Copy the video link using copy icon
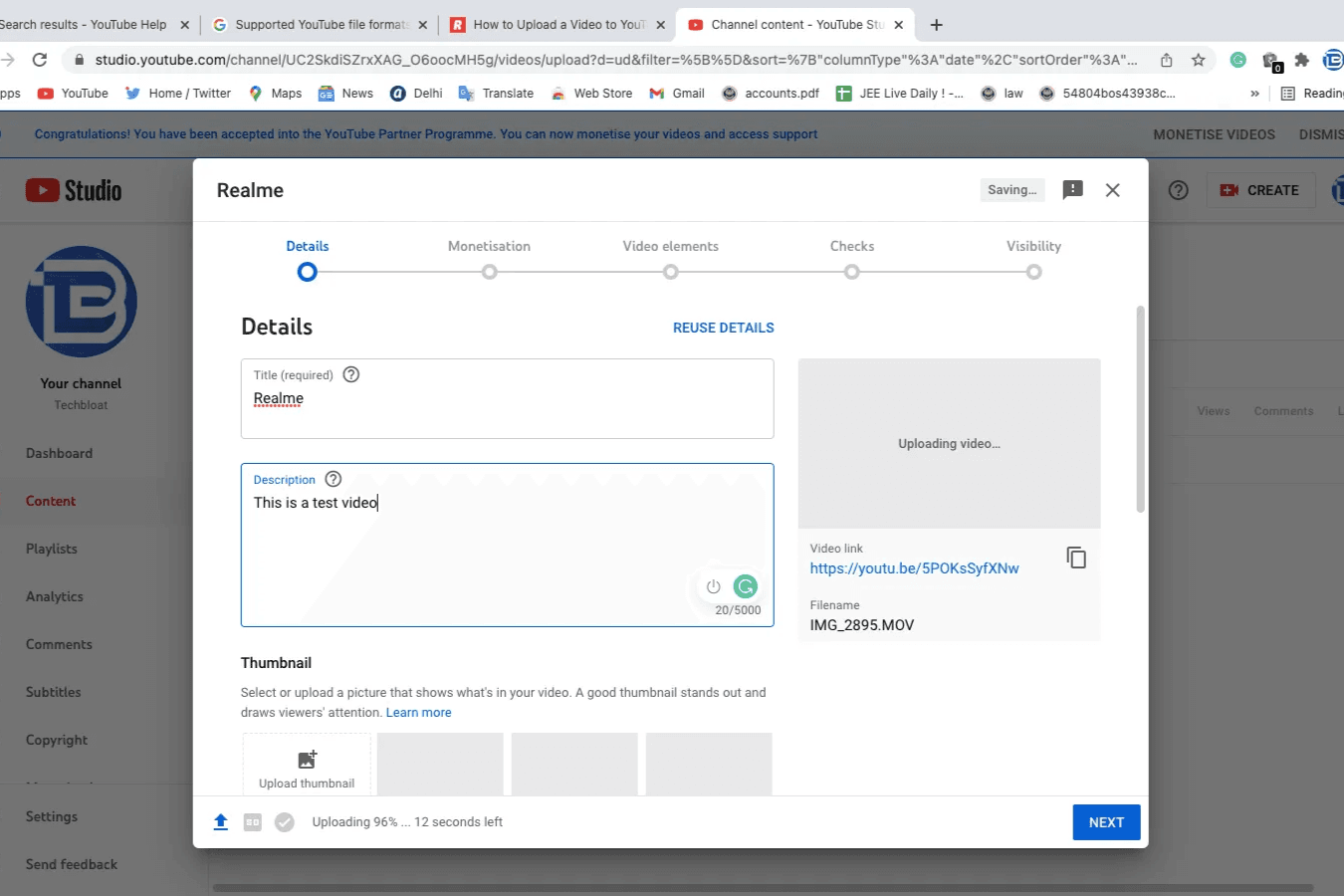Viewport: 1344px width, 896px height. click(x=1076, y=558)
